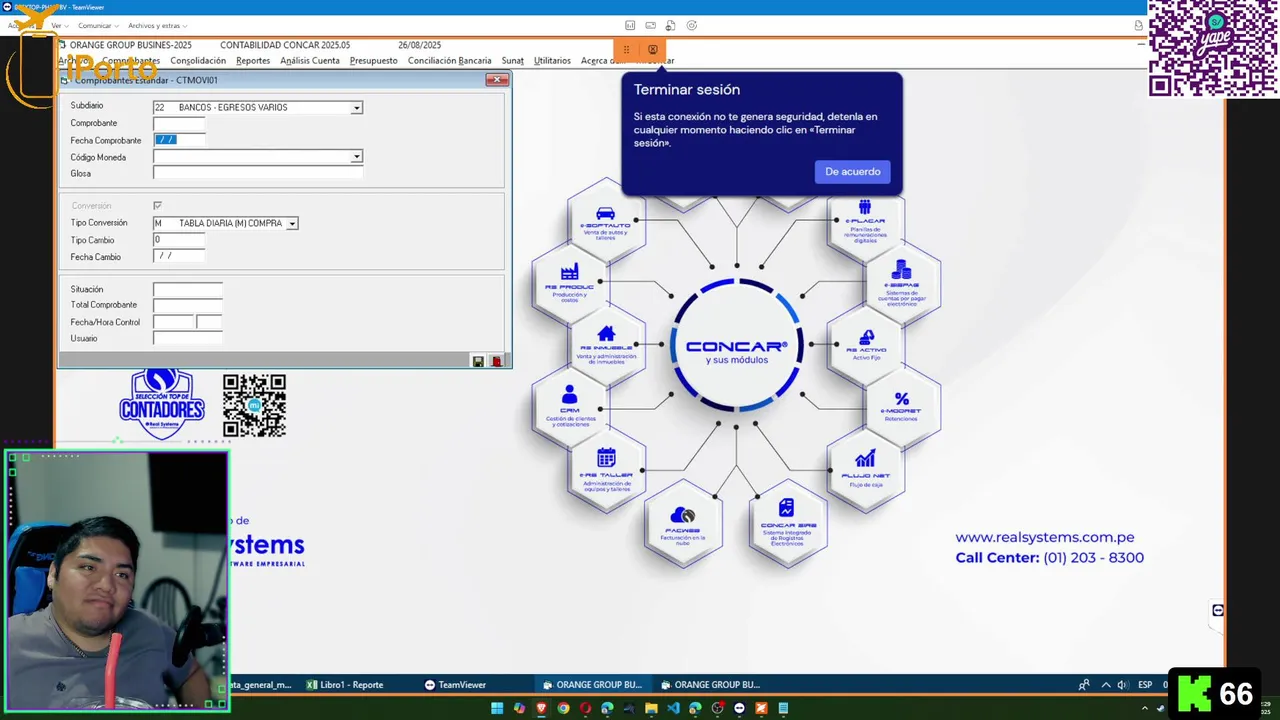Click the TeamViewer side panel icon at right edge

point(1217,610)
